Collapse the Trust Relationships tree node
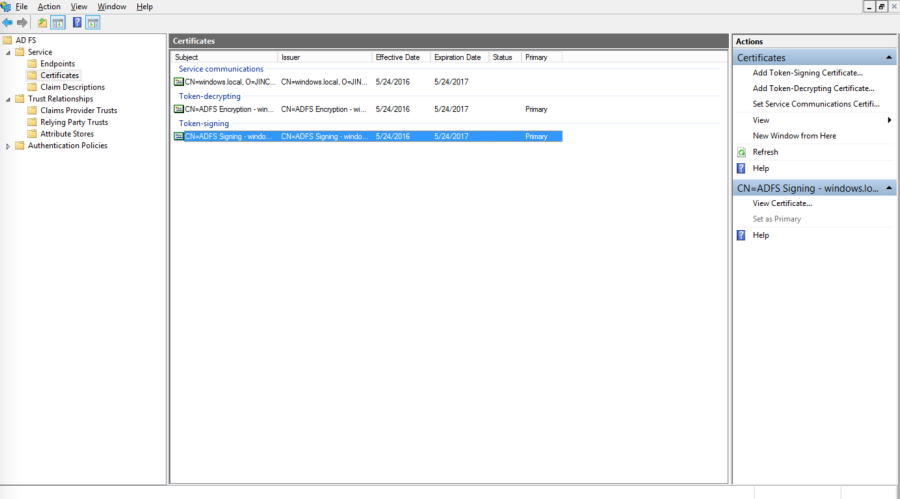 coord(8,99)
